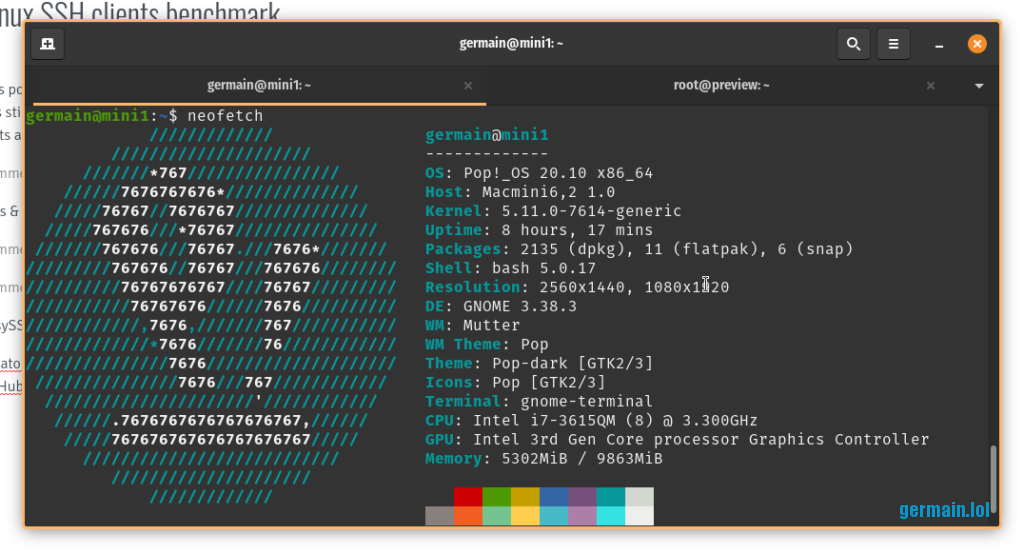
Task: Click the 'Mutter' WM value
Action: tap(492, 325)
